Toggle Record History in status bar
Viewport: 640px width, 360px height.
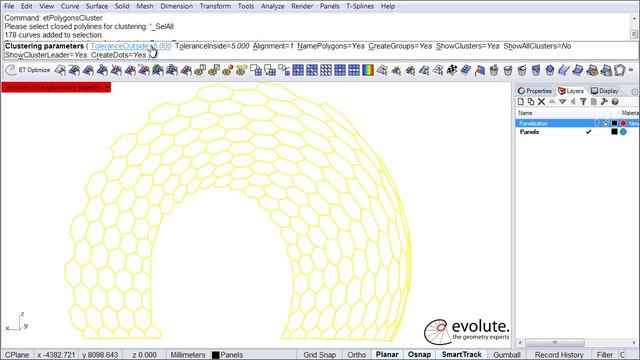559,355
